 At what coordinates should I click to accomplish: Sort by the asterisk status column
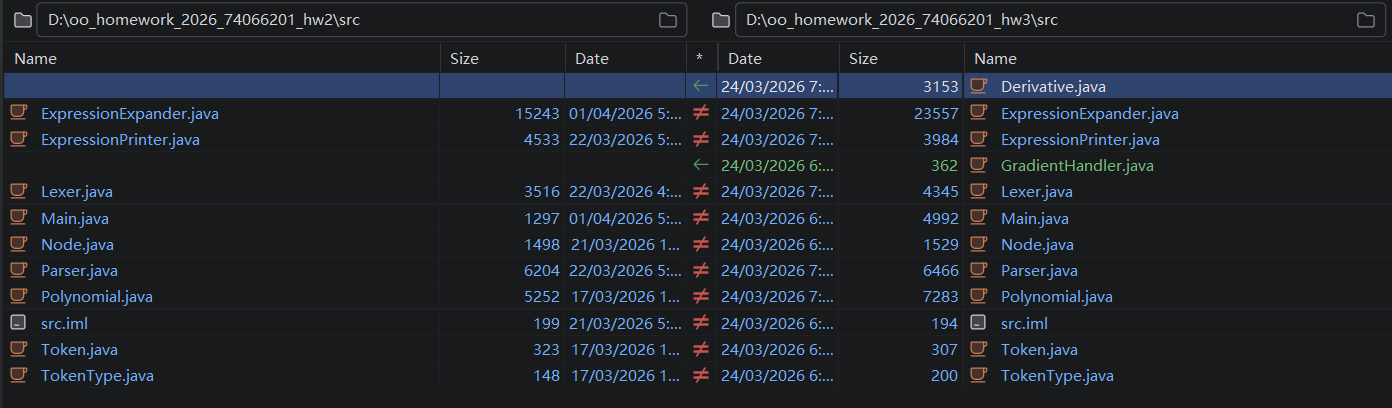pos(701,58)
